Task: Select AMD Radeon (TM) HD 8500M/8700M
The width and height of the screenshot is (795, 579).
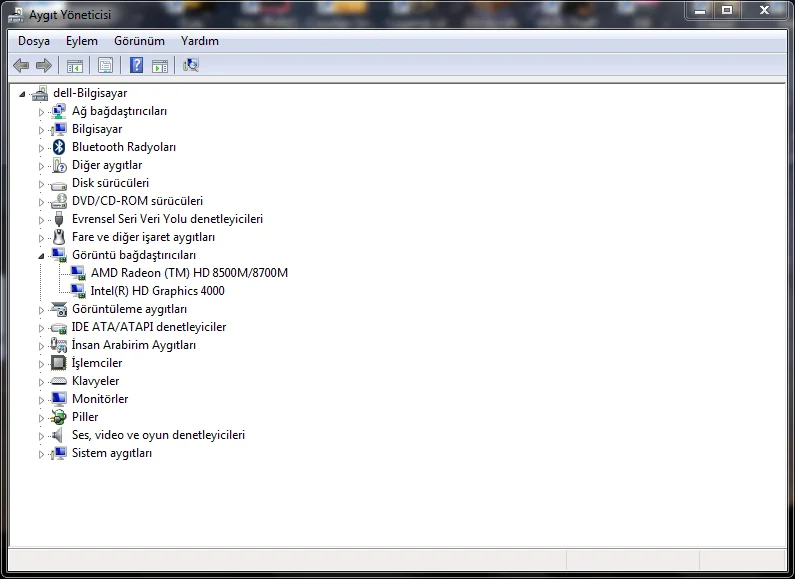Action: click(189, 273)
